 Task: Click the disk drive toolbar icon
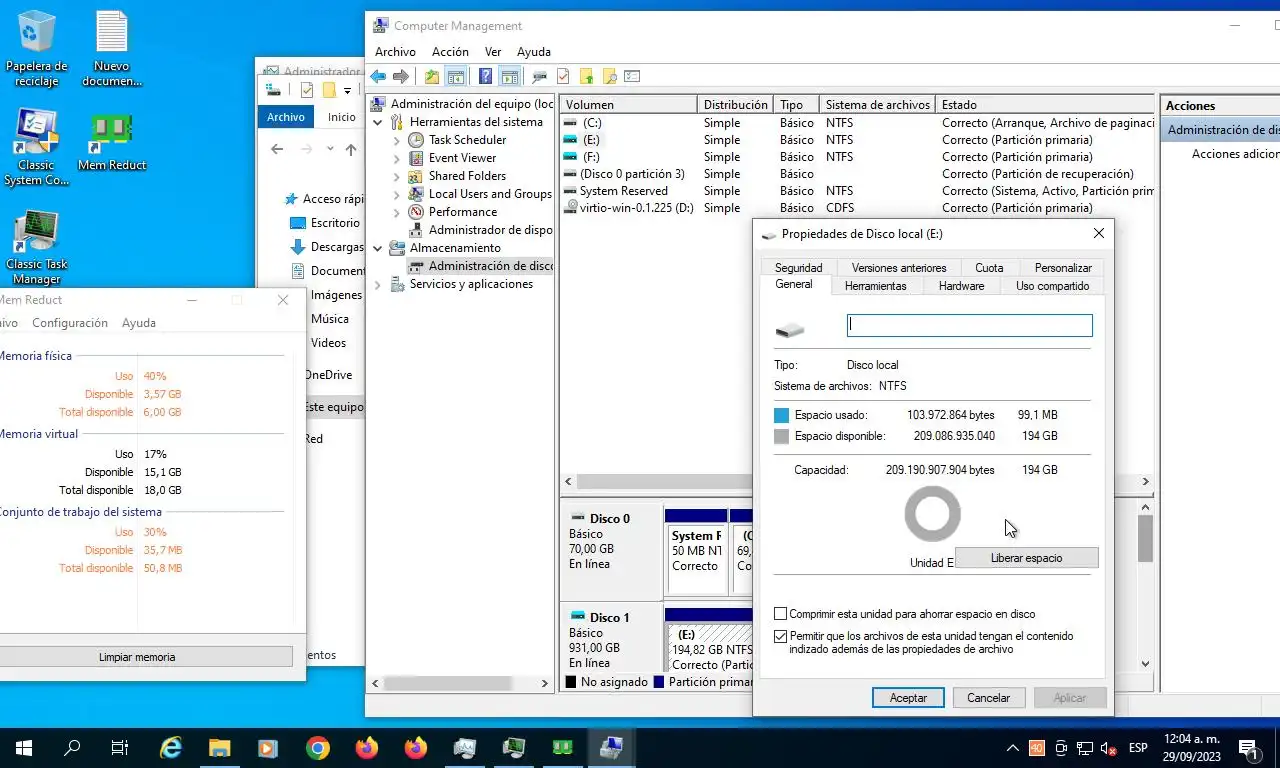coord(540,76)
